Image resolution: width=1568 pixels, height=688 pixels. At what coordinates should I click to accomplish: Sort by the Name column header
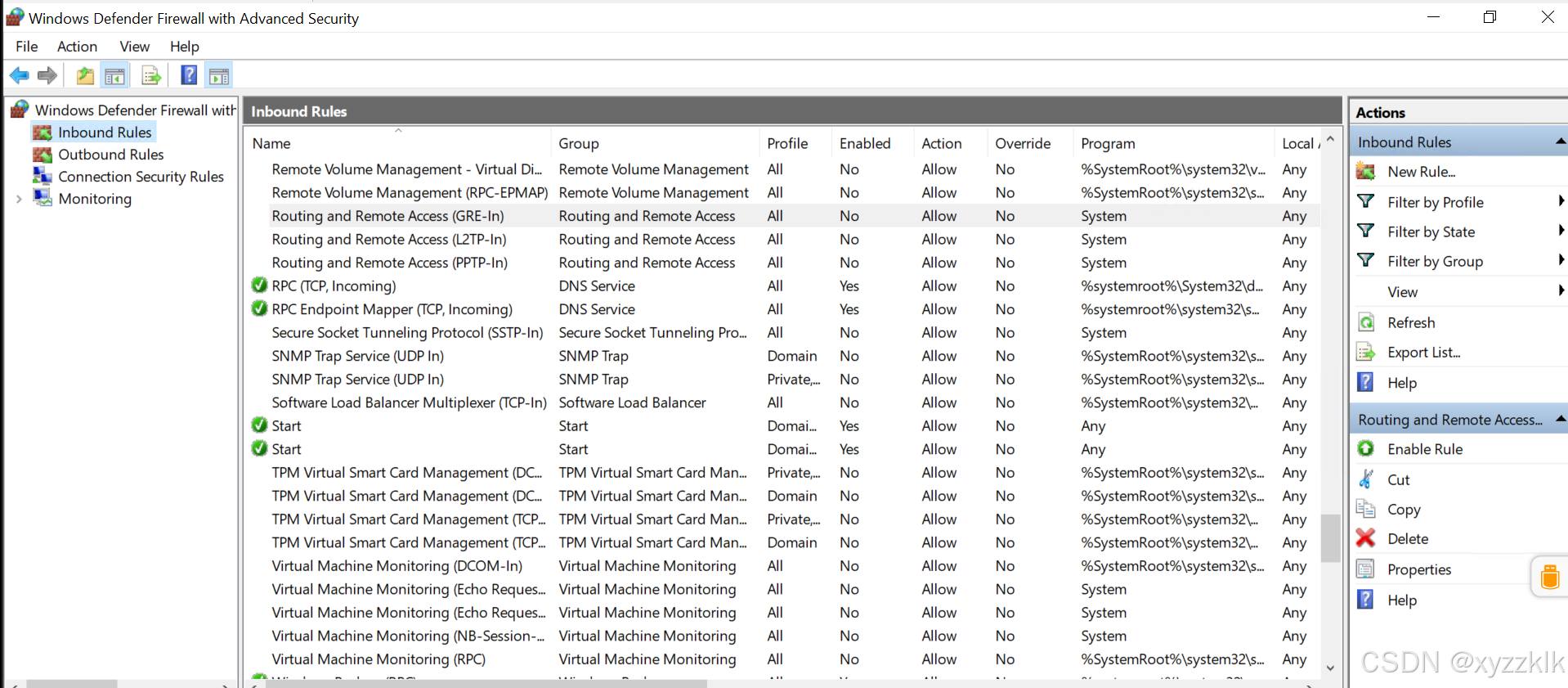coord(399,143)
